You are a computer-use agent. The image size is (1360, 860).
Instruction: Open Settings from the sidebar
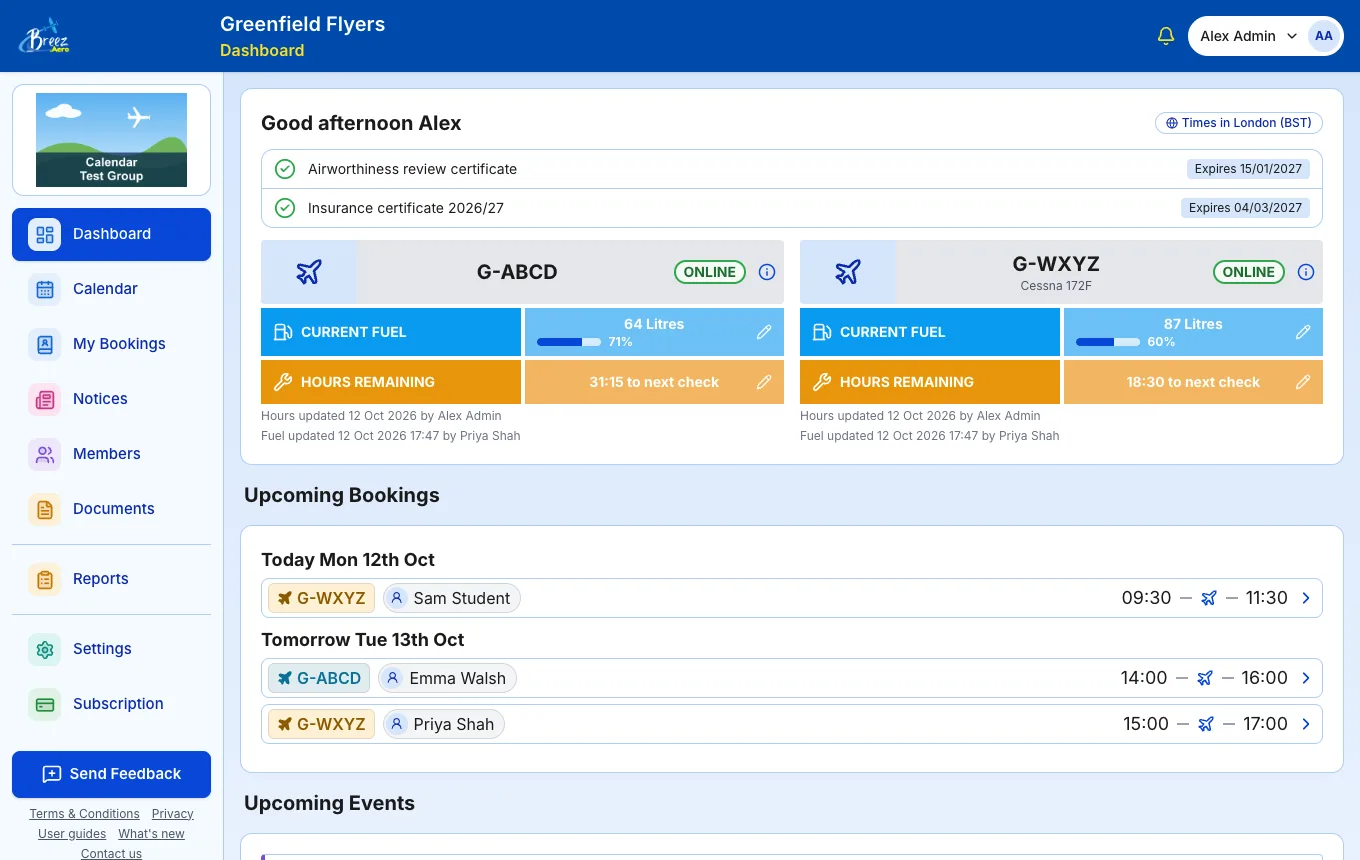[111, 649]
